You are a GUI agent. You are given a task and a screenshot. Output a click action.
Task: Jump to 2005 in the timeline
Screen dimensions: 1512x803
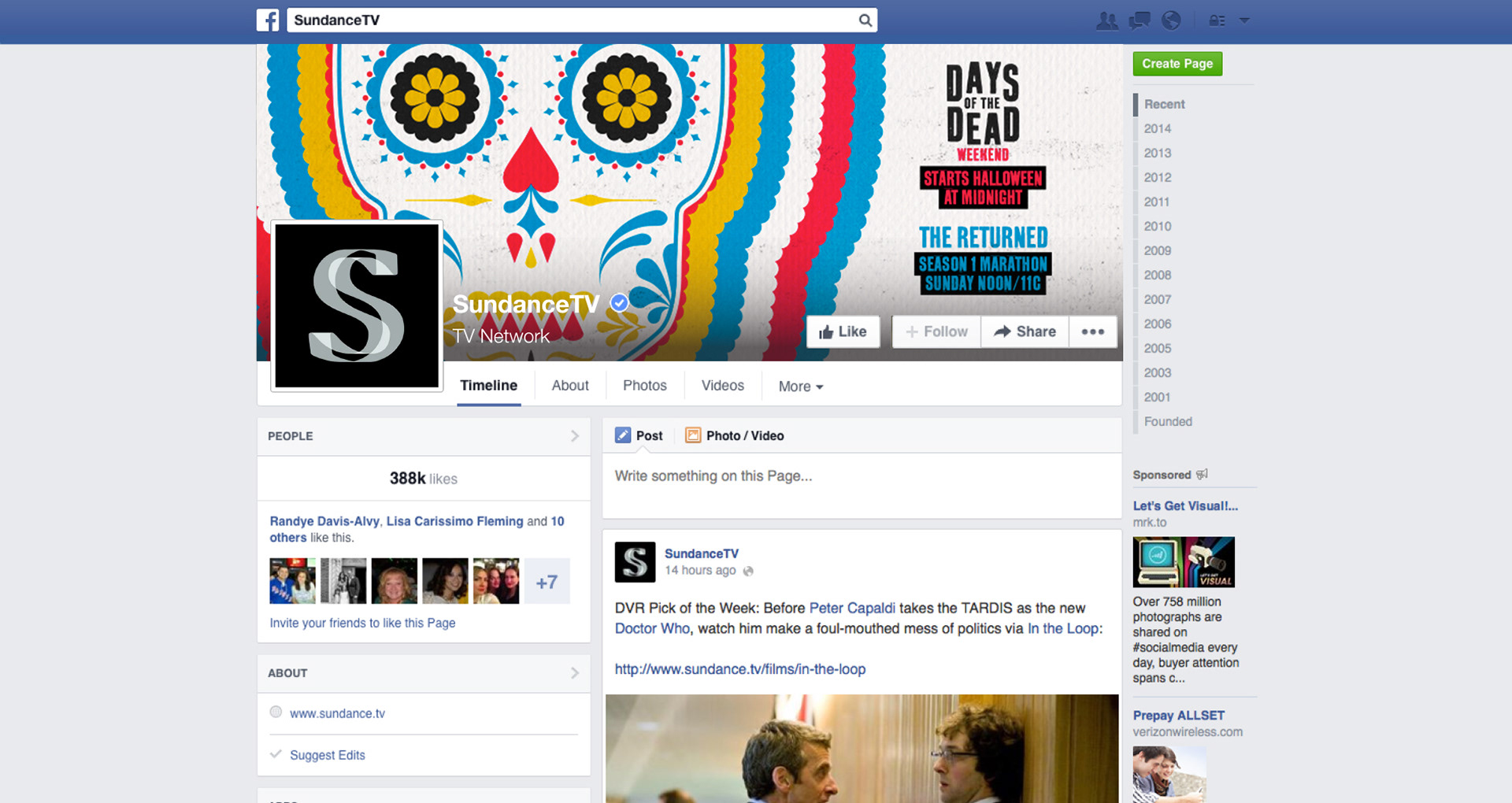pyautogui.click(x=1158, y=348)
